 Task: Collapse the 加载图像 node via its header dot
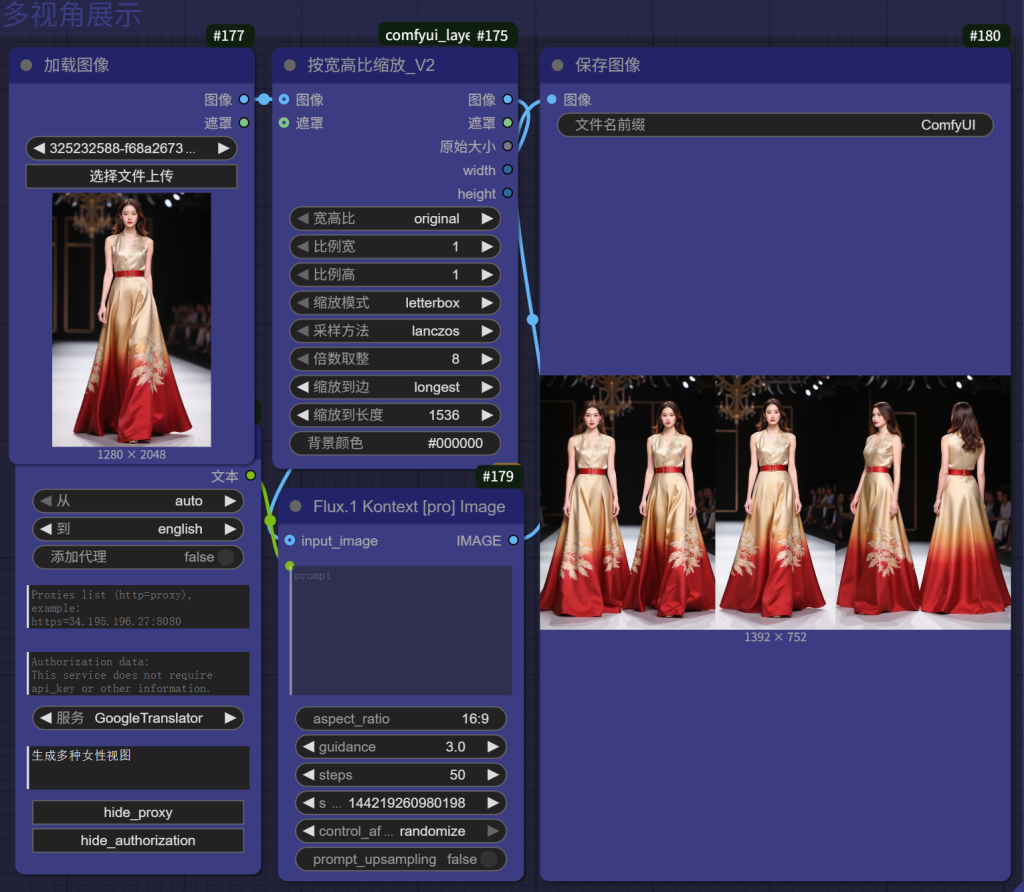(x=26, y=65)
